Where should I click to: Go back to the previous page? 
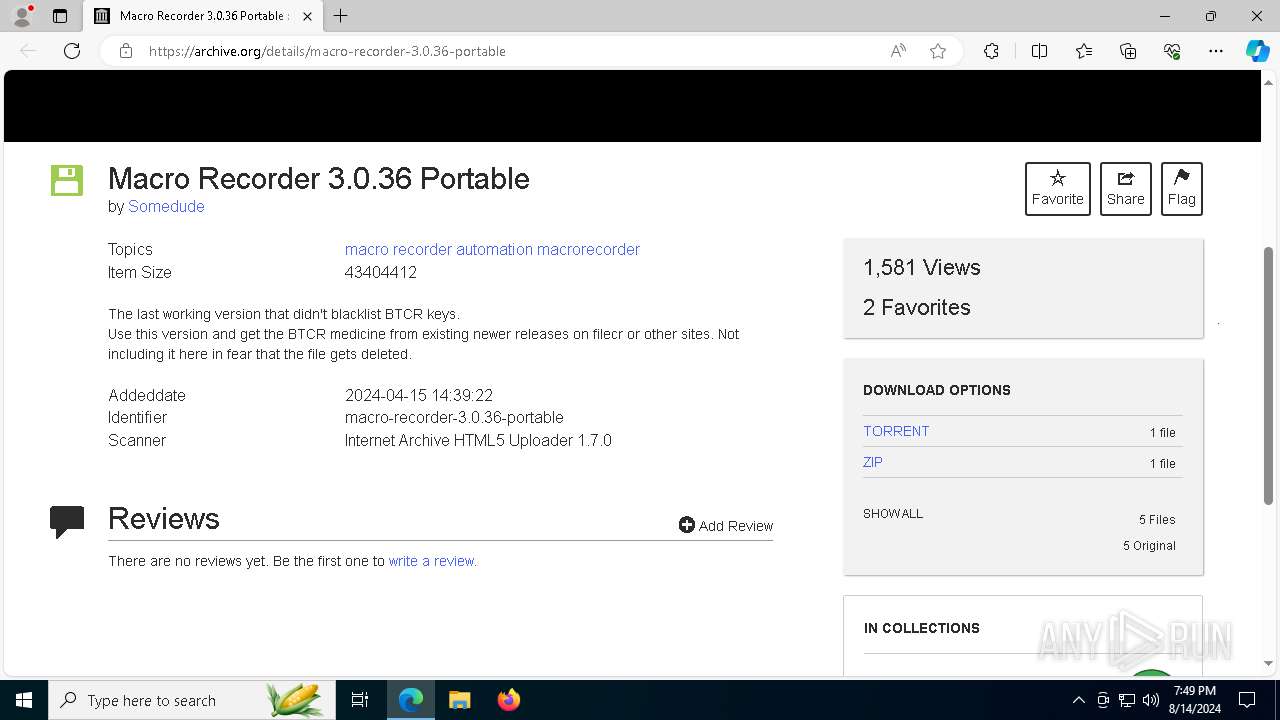28,51
